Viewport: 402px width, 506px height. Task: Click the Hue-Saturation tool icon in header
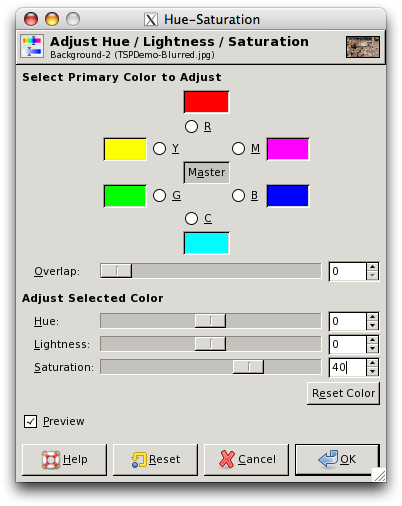tap(32, 46)
